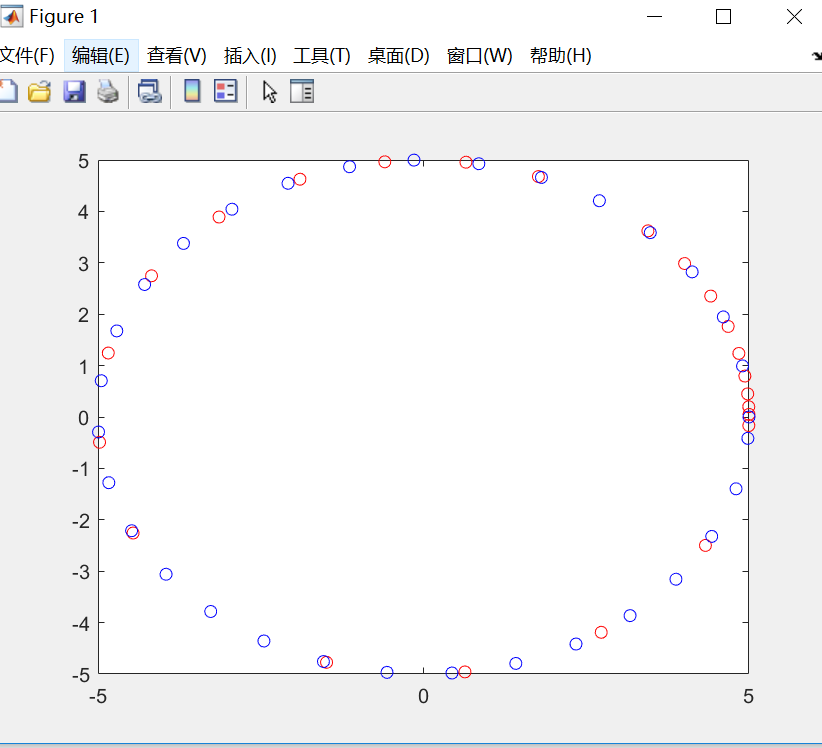Open the 查看(V) menu
Image resolution: width=822 pixels, height=748 pixels.
click(176, 56)
